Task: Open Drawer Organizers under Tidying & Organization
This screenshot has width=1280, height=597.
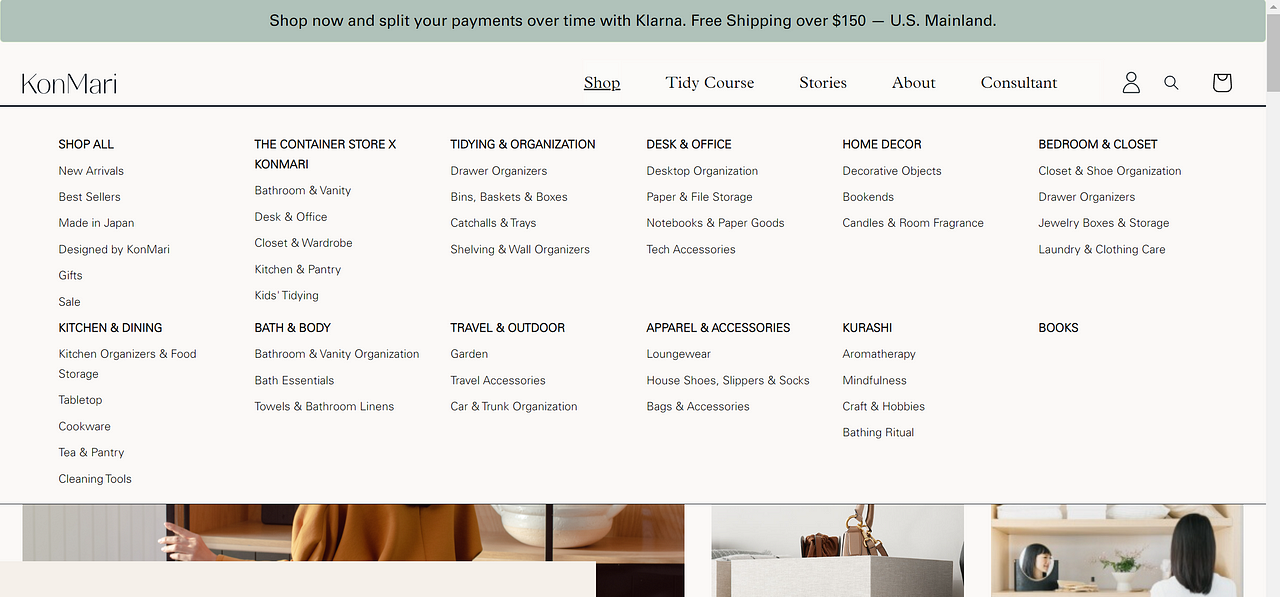Action: point(499,171)
